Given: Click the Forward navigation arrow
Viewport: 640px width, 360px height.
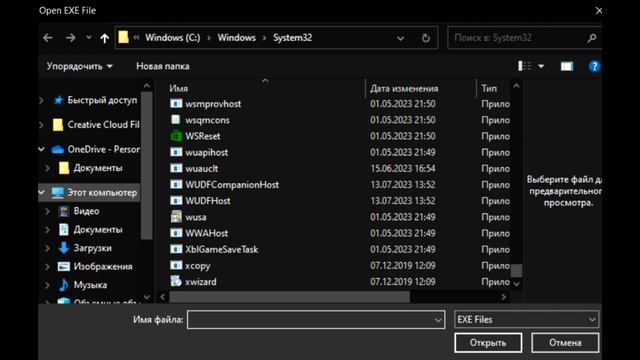Looking at the screenshot, I should coord(71,38).
